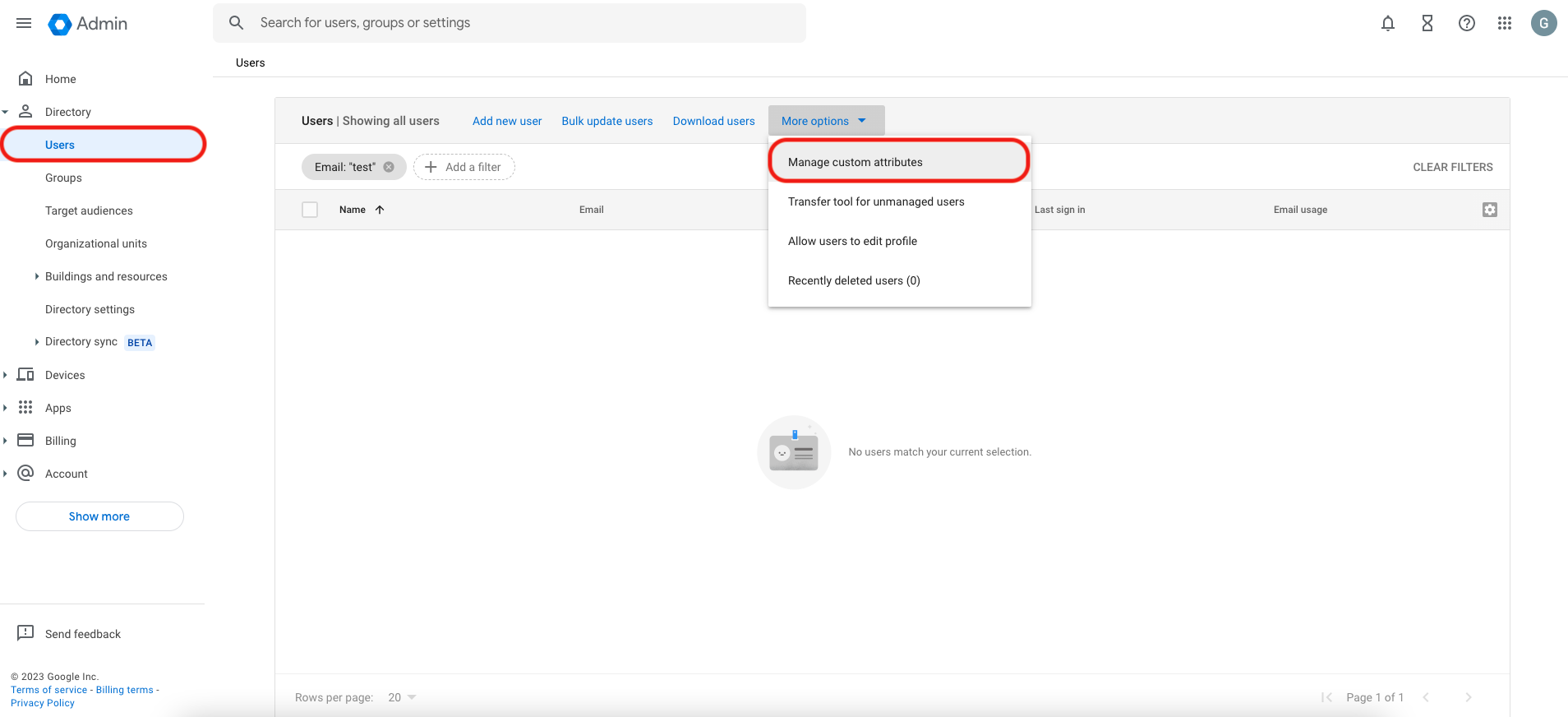1568x717 pixels.
Task: Choose Manage custom attributes
Action: click(x=855, y=162)
